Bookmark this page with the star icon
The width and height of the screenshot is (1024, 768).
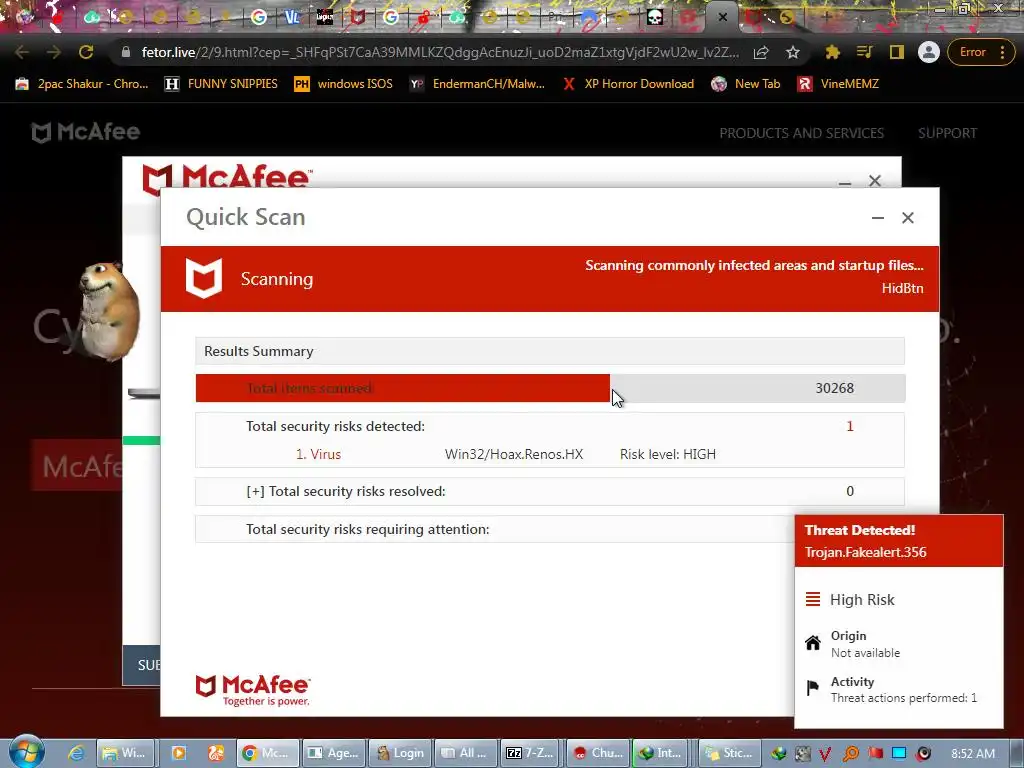point(793,52)
